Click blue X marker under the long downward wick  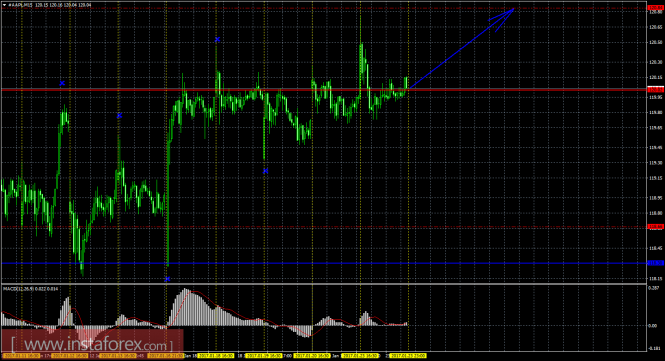[x=265, y=171]
